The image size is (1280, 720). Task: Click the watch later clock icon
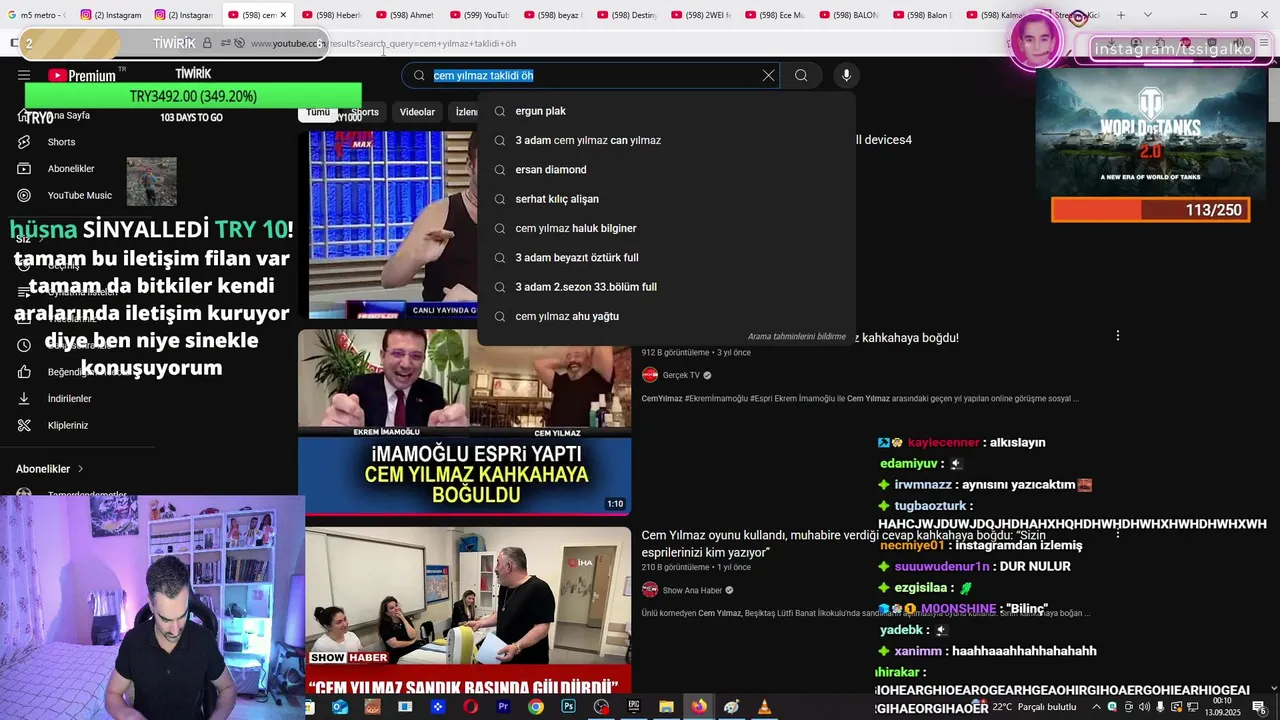(25, 345)
